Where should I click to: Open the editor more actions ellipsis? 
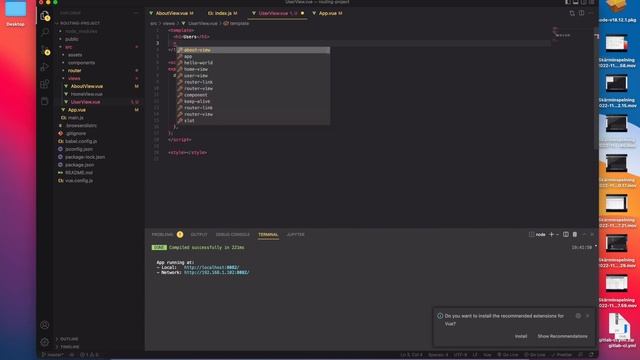[x=591, y=13]
